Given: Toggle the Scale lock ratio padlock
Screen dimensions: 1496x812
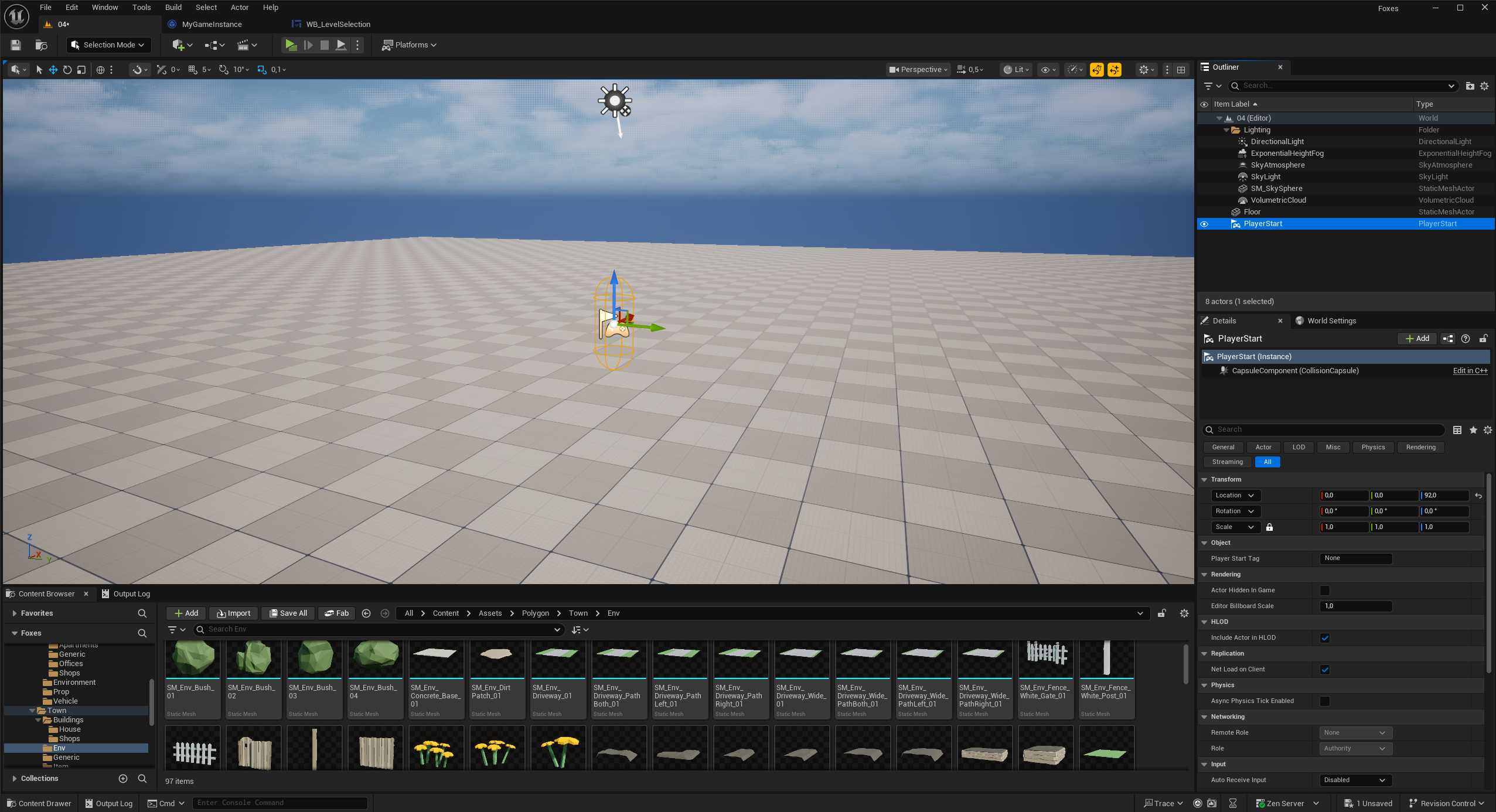Looking at the screenshot, I should coord(1269,527).
